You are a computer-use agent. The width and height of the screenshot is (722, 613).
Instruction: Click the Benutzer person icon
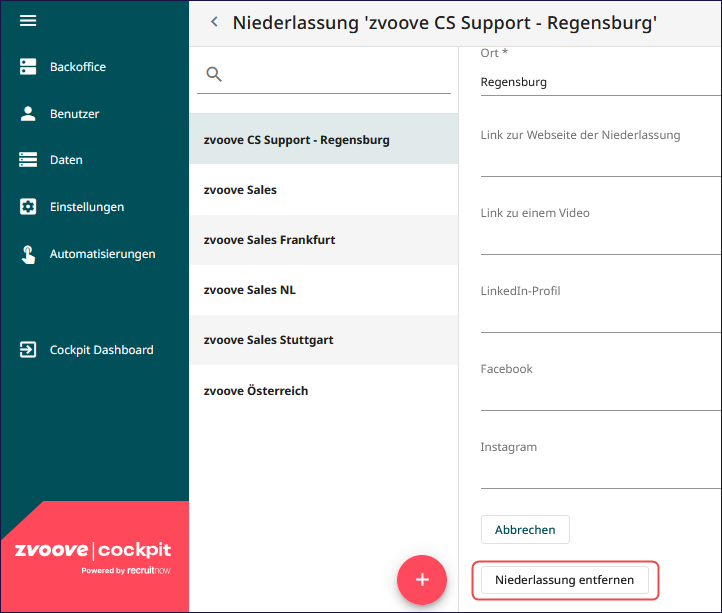tap(28, 113)
